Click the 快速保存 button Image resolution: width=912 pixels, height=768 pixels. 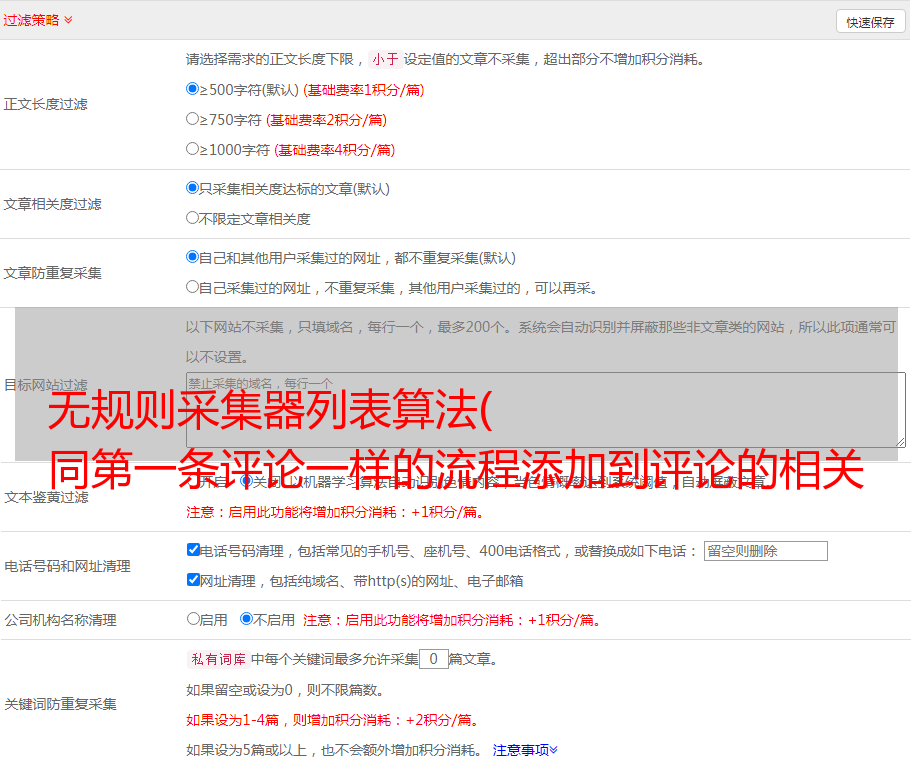[870, 22]
